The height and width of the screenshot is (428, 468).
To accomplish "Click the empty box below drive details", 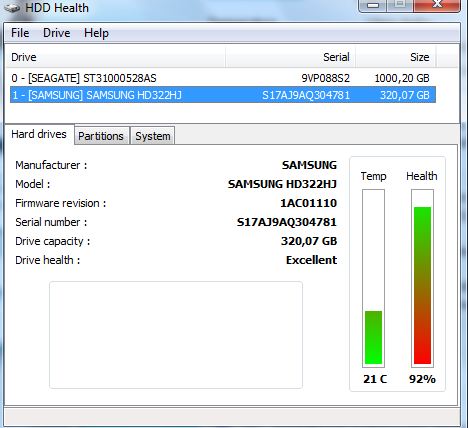I will (176, 335).
